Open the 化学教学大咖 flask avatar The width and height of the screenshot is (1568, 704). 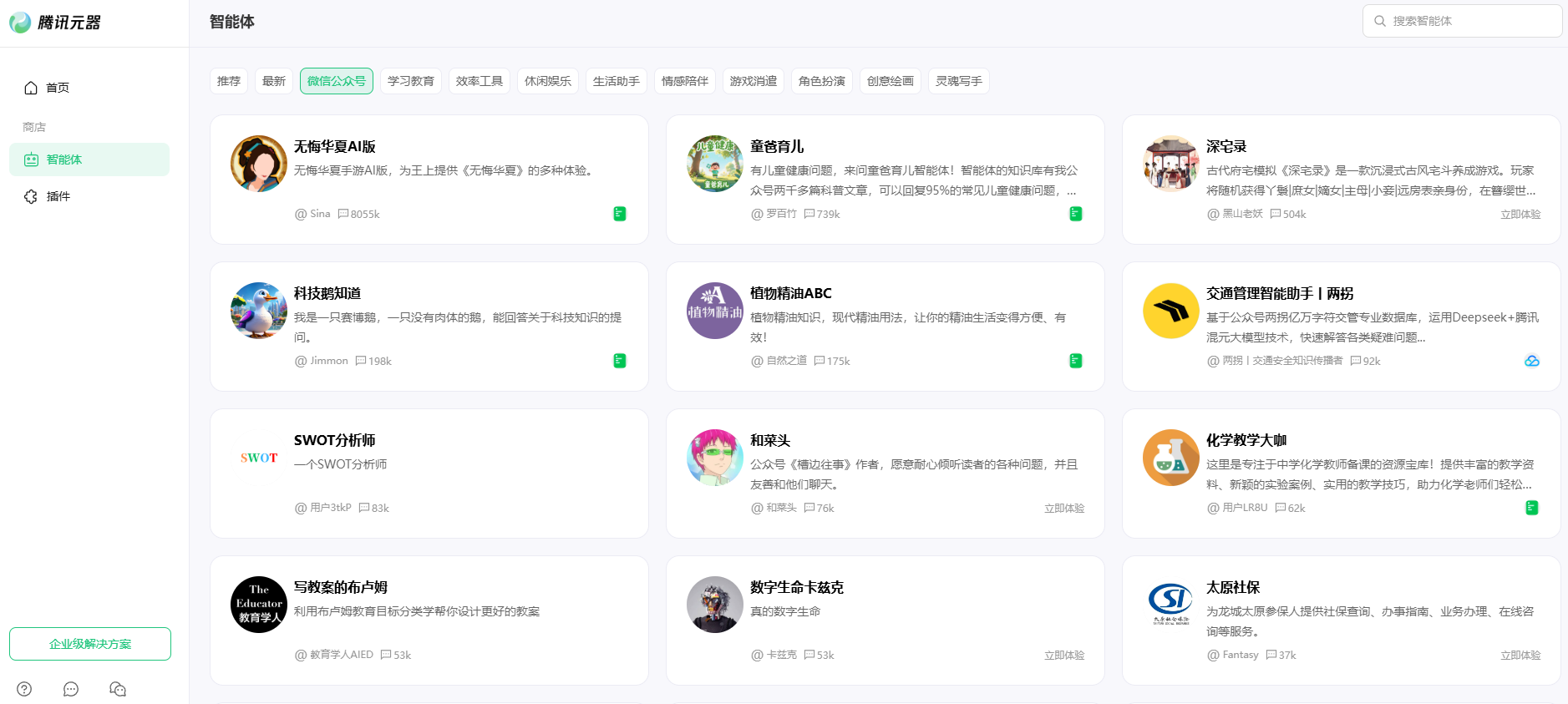click(1171, 458)
